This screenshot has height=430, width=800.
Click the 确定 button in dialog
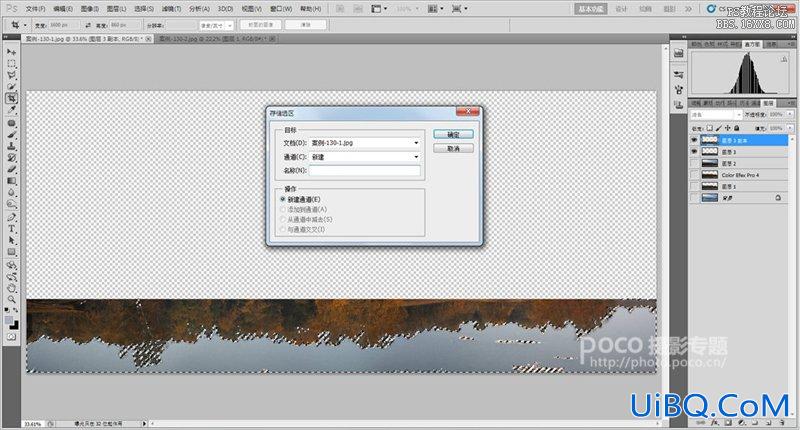tap(453, 134)
